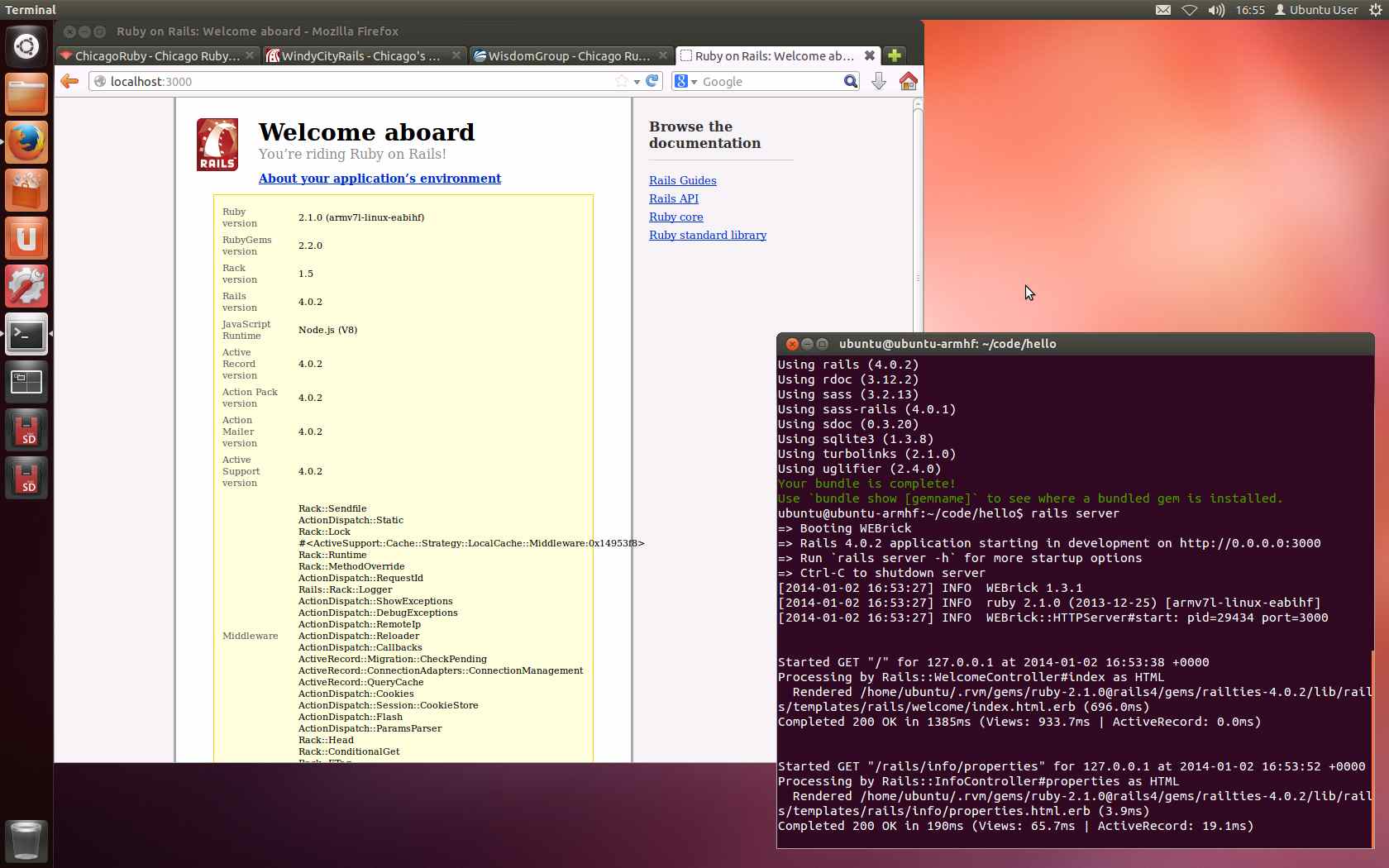Click 'Using sqlite3 (1.3.8)' terminal line

tap(855, 439)
